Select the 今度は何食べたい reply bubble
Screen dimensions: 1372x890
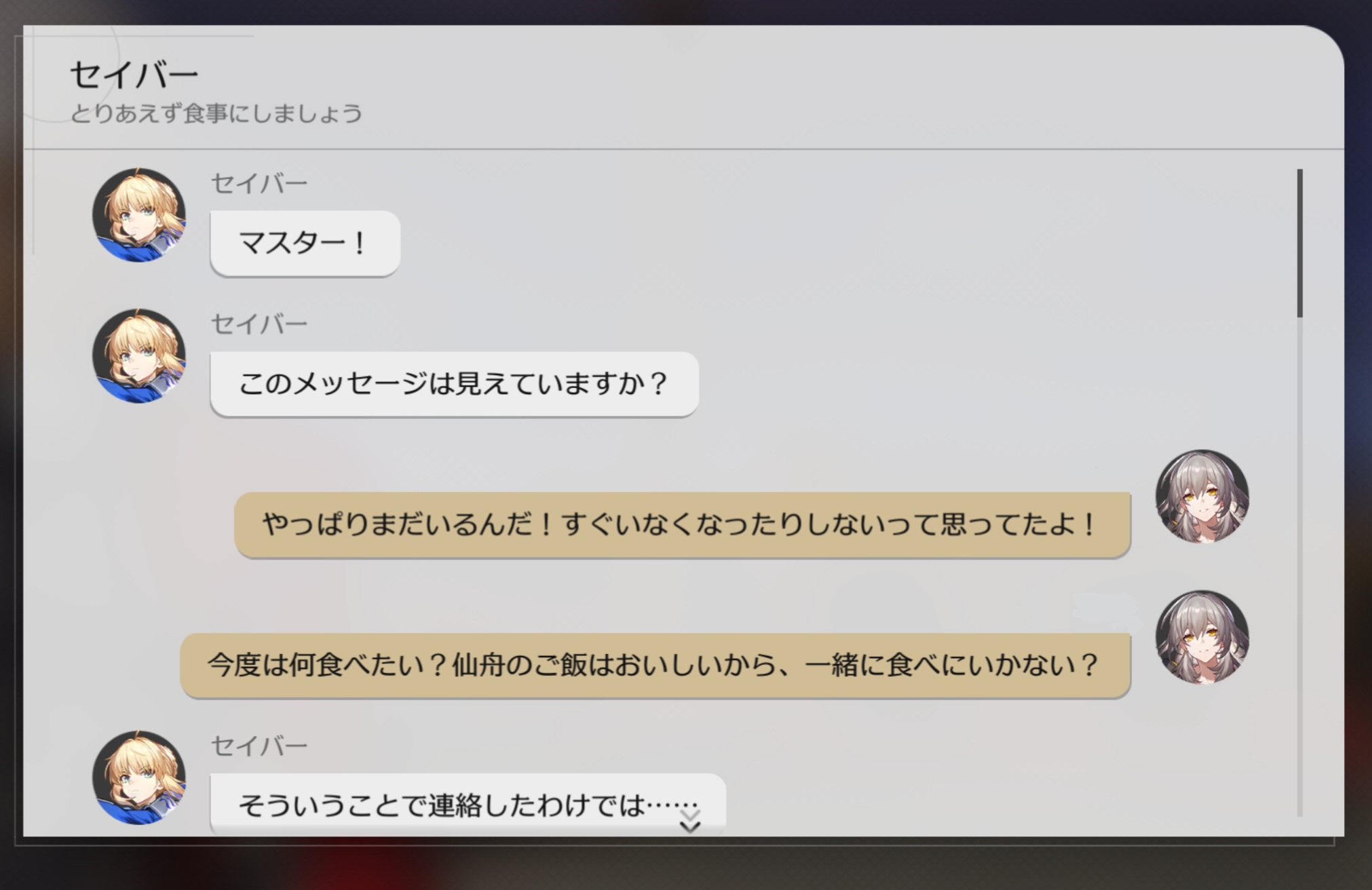click(x=655, y=665)
